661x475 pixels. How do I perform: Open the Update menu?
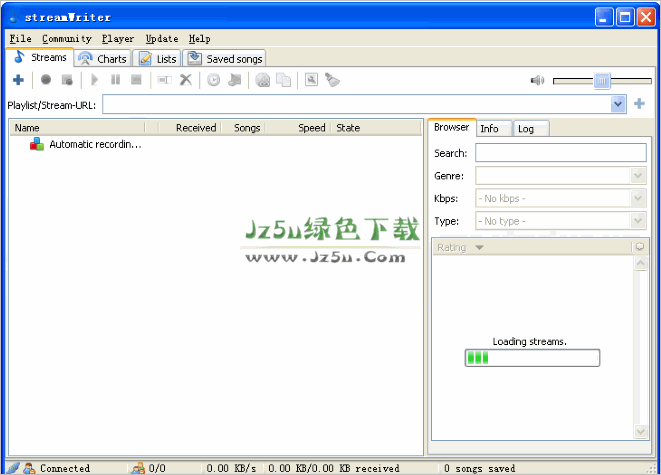162,39
